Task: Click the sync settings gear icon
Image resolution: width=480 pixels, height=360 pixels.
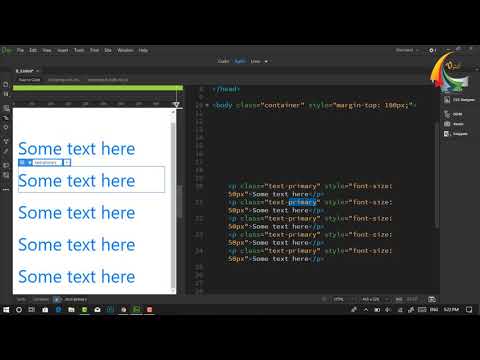Action: click(x=432, y=50)
